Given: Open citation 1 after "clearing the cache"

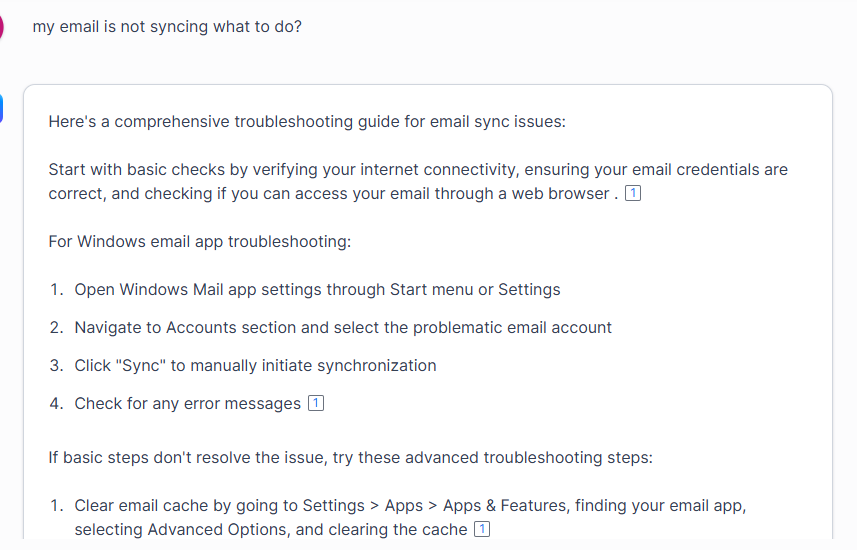Looking at the screenshot, I should coord(482,529).
